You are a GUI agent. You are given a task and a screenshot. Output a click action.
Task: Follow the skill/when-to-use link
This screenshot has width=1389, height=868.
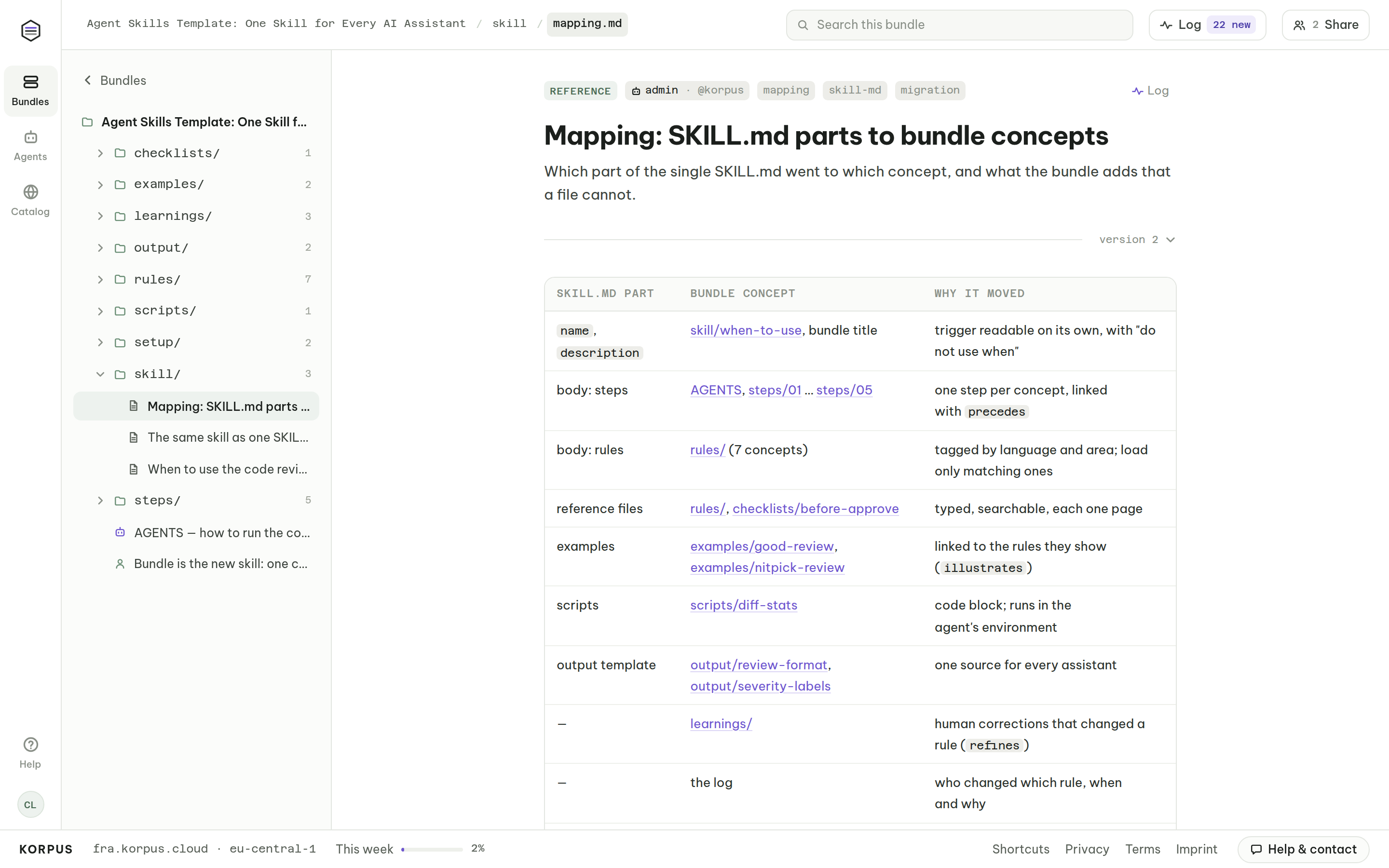(746, 330)
